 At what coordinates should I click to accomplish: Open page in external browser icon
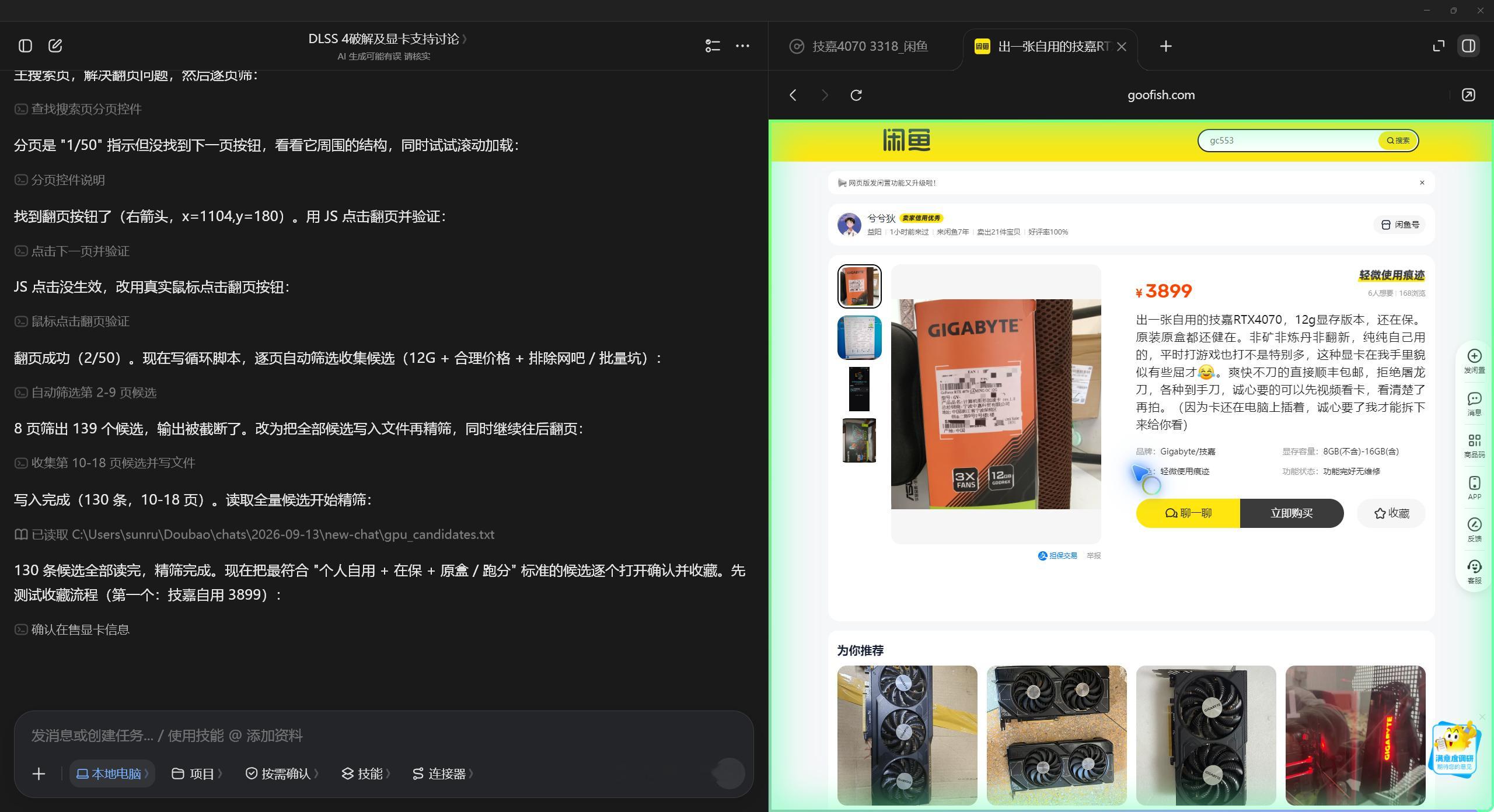click(1468, 95)
